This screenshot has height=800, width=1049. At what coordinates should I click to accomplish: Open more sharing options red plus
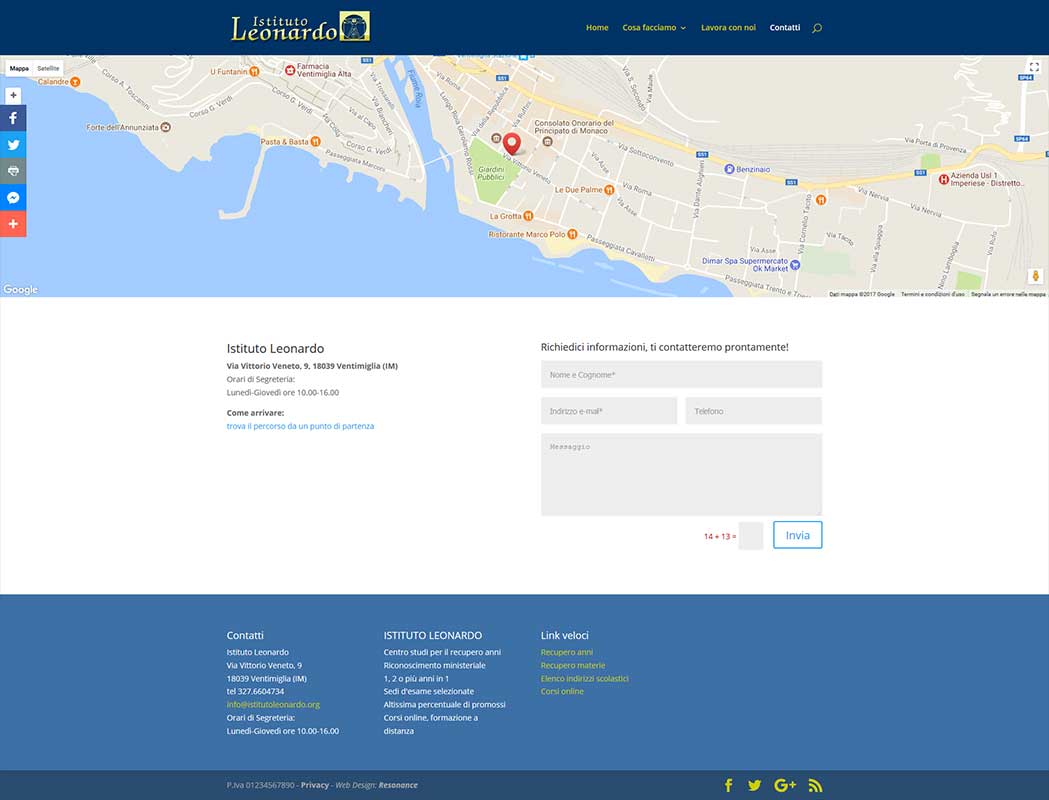pyautogui.click(x=13, y=224)
